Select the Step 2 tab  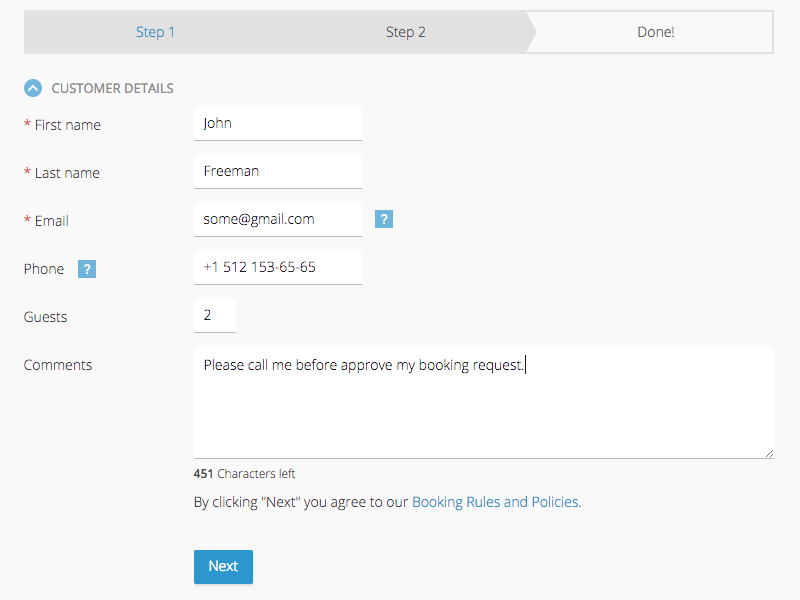click(x=406, y=32)
